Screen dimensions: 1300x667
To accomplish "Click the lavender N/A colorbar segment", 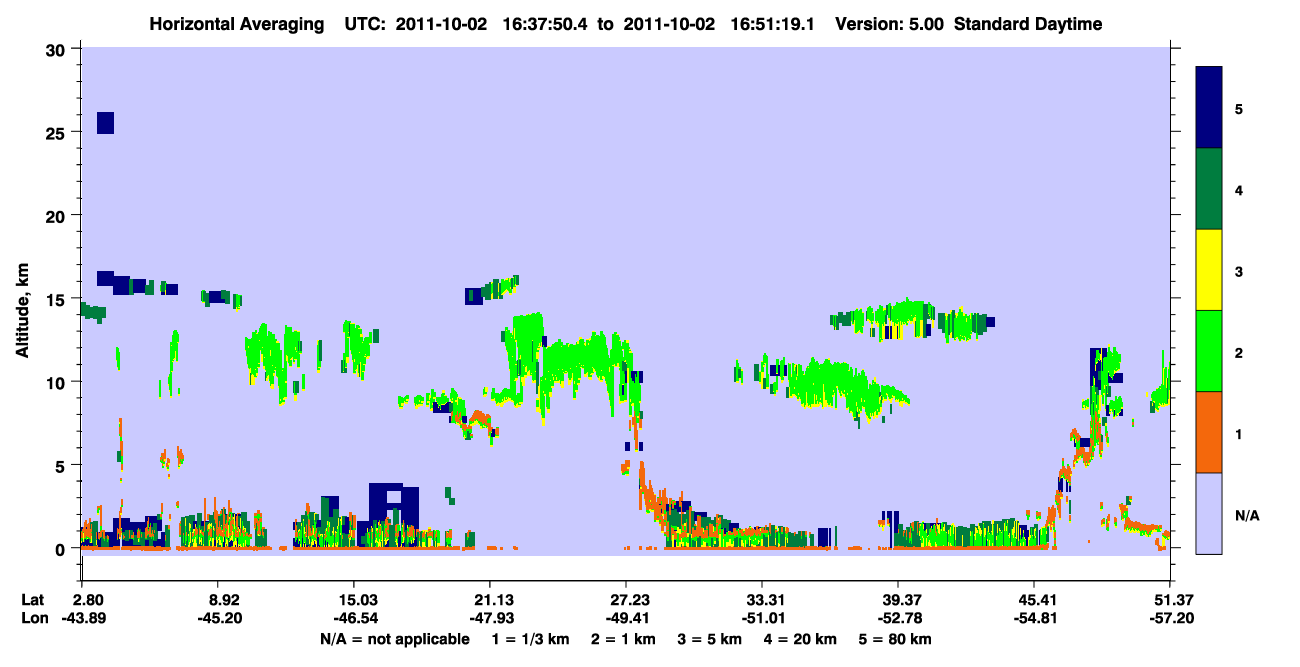I will 1209,512.
